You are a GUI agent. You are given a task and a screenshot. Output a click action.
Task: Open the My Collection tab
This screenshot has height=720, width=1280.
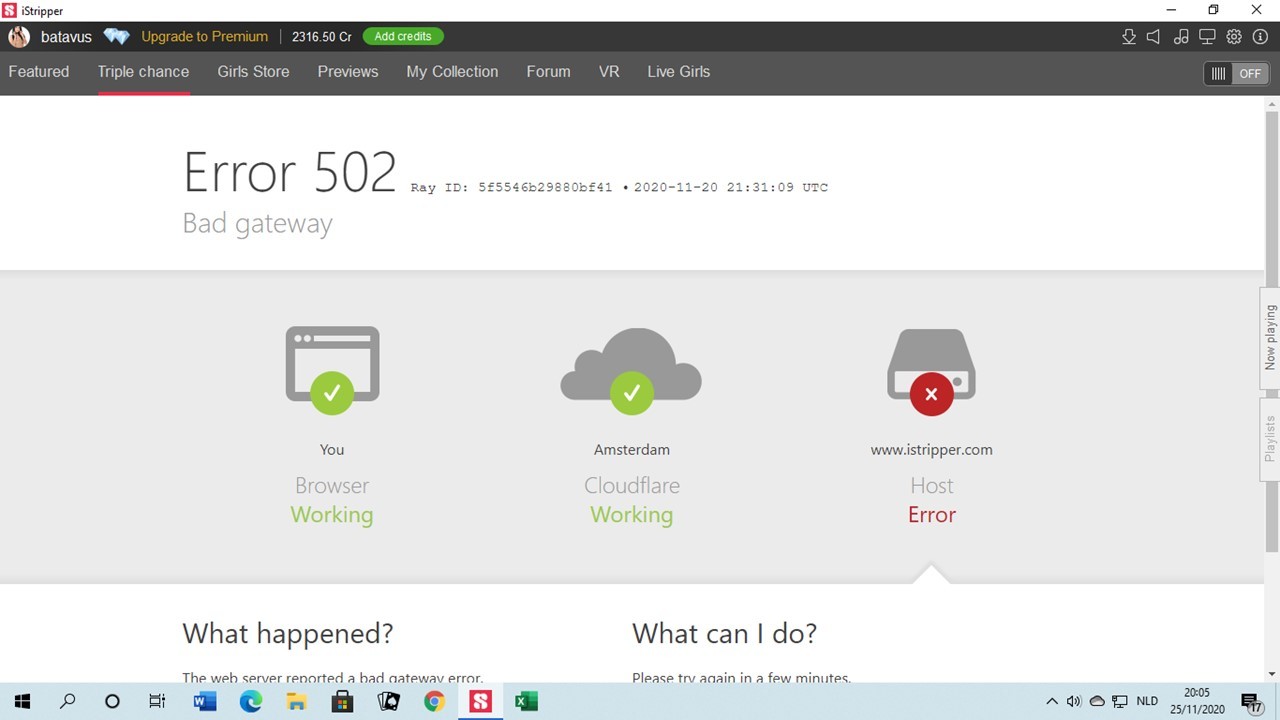click(452, 72)
